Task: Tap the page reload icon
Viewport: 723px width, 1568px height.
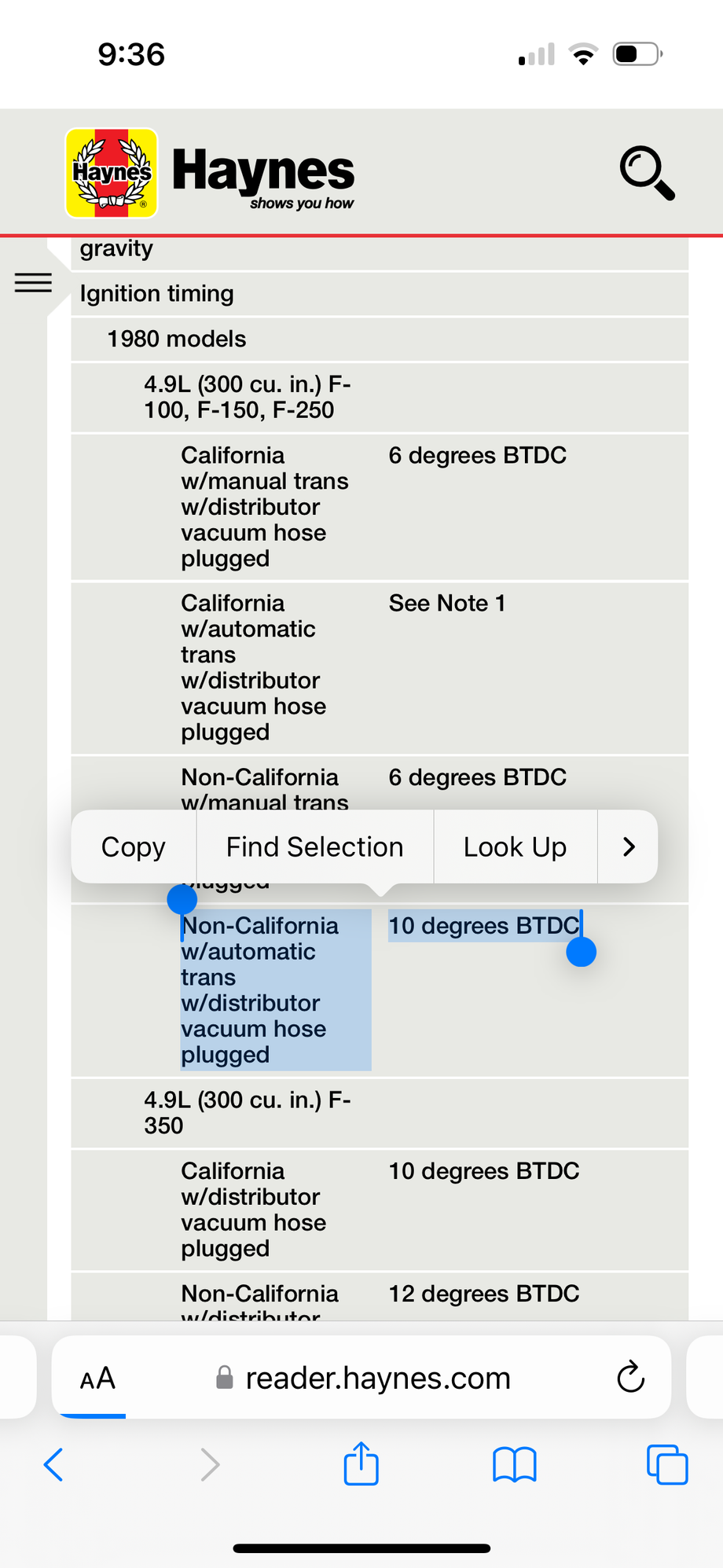Action: click(x=630, y=1378)
